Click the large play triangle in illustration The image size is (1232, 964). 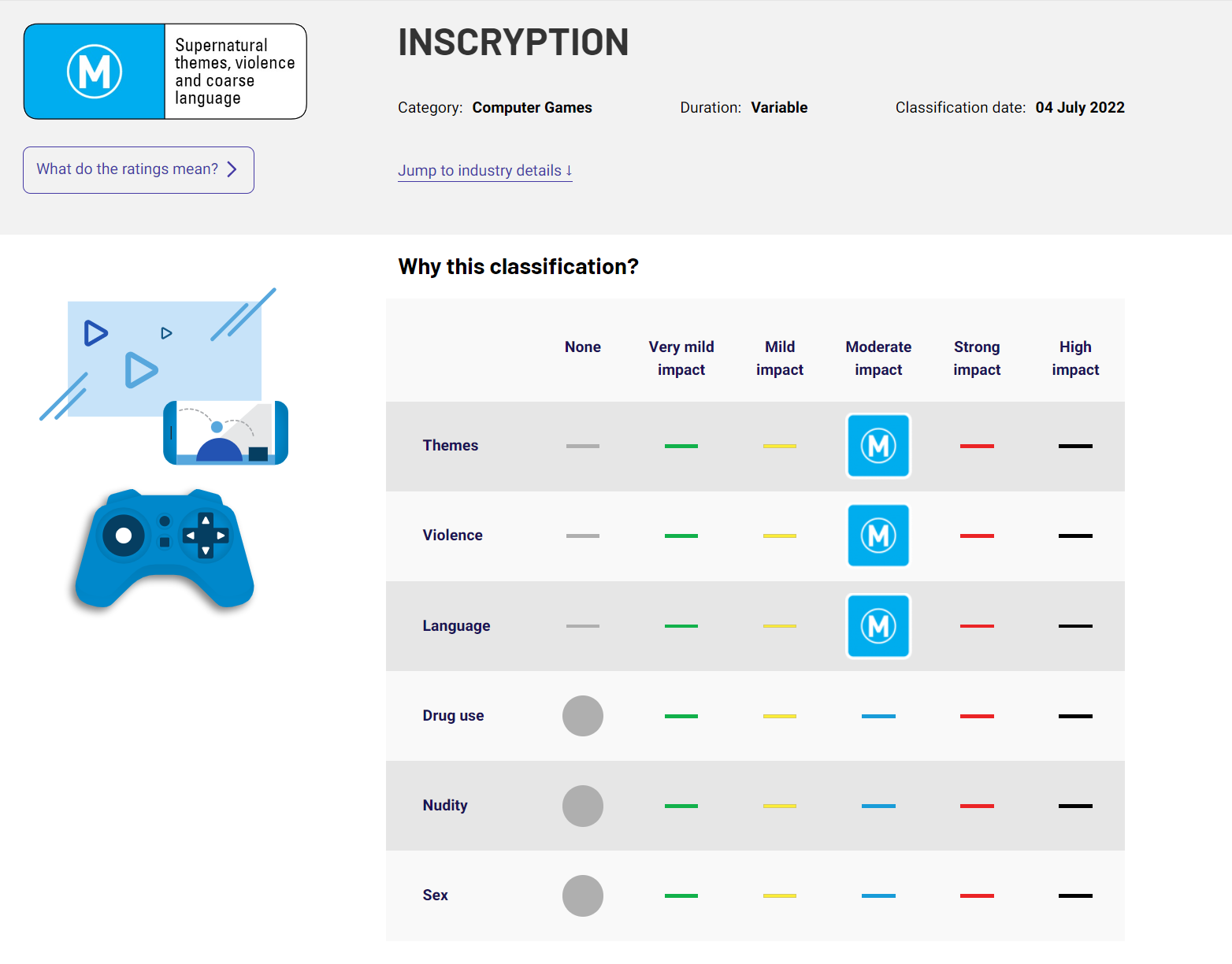(141, 370)
